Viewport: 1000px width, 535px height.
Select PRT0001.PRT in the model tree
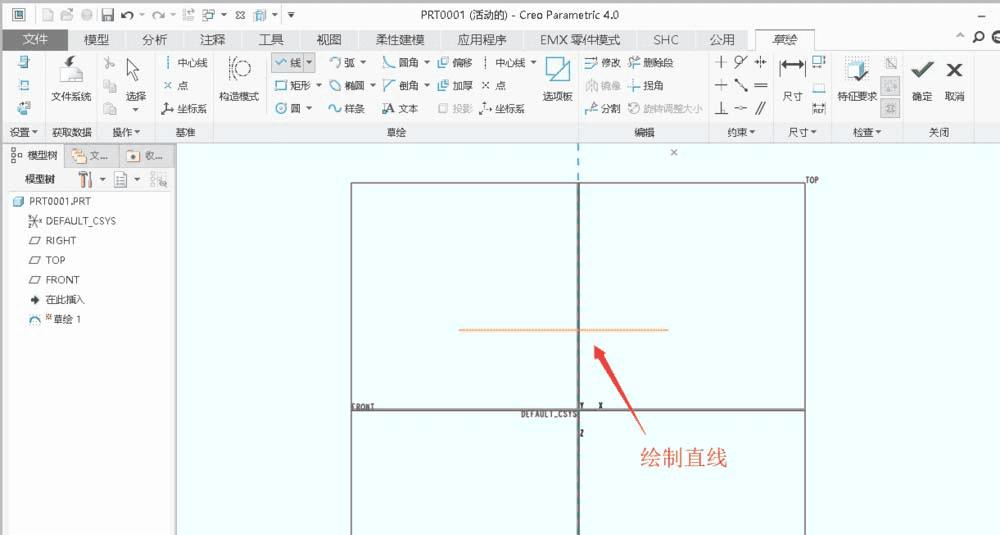point(52,201)
